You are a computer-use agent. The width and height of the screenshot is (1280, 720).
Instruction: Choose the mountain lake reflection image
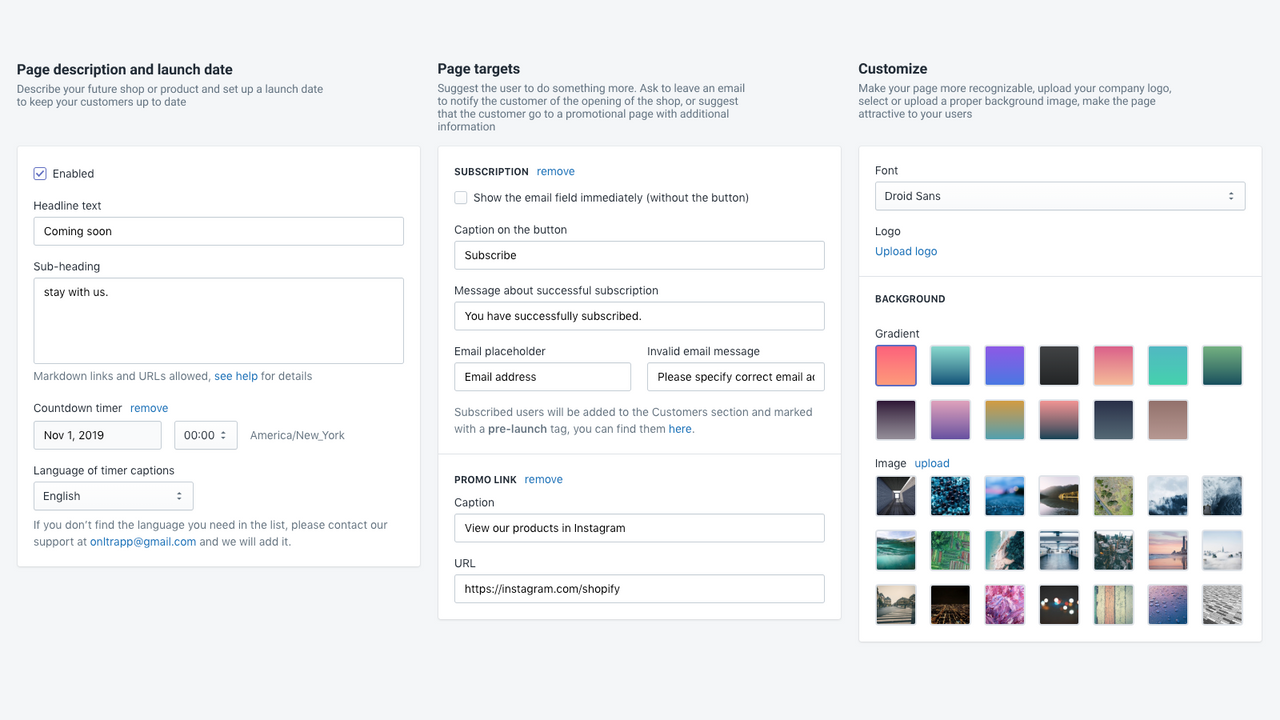(1059, 496)
